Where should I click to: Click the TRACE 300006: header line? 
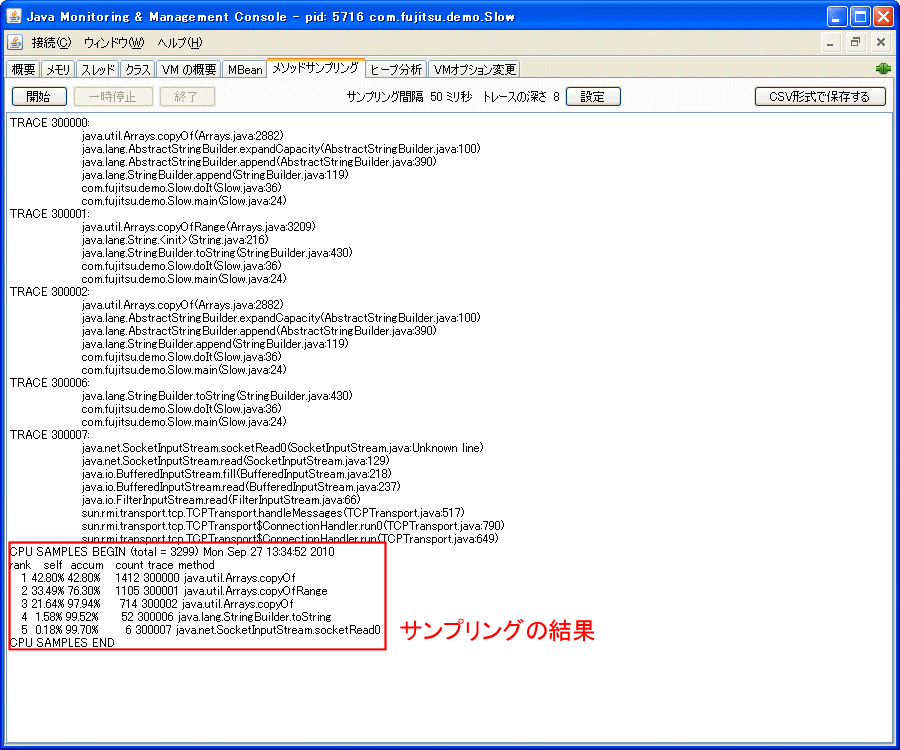pyautogui.click(x=50, y=383)
